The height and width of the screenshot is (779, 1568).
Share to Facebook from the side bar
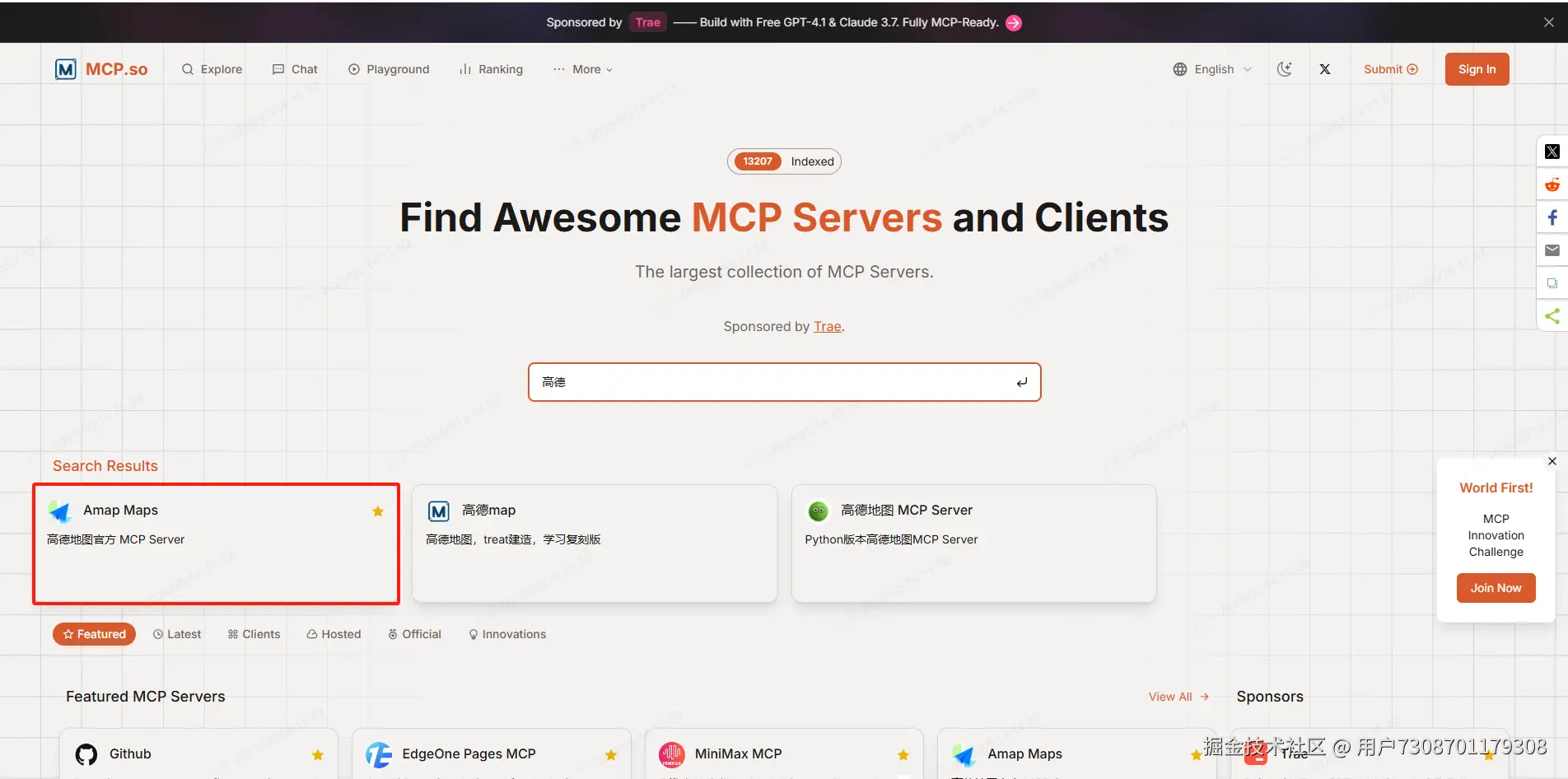[1552, 217]
